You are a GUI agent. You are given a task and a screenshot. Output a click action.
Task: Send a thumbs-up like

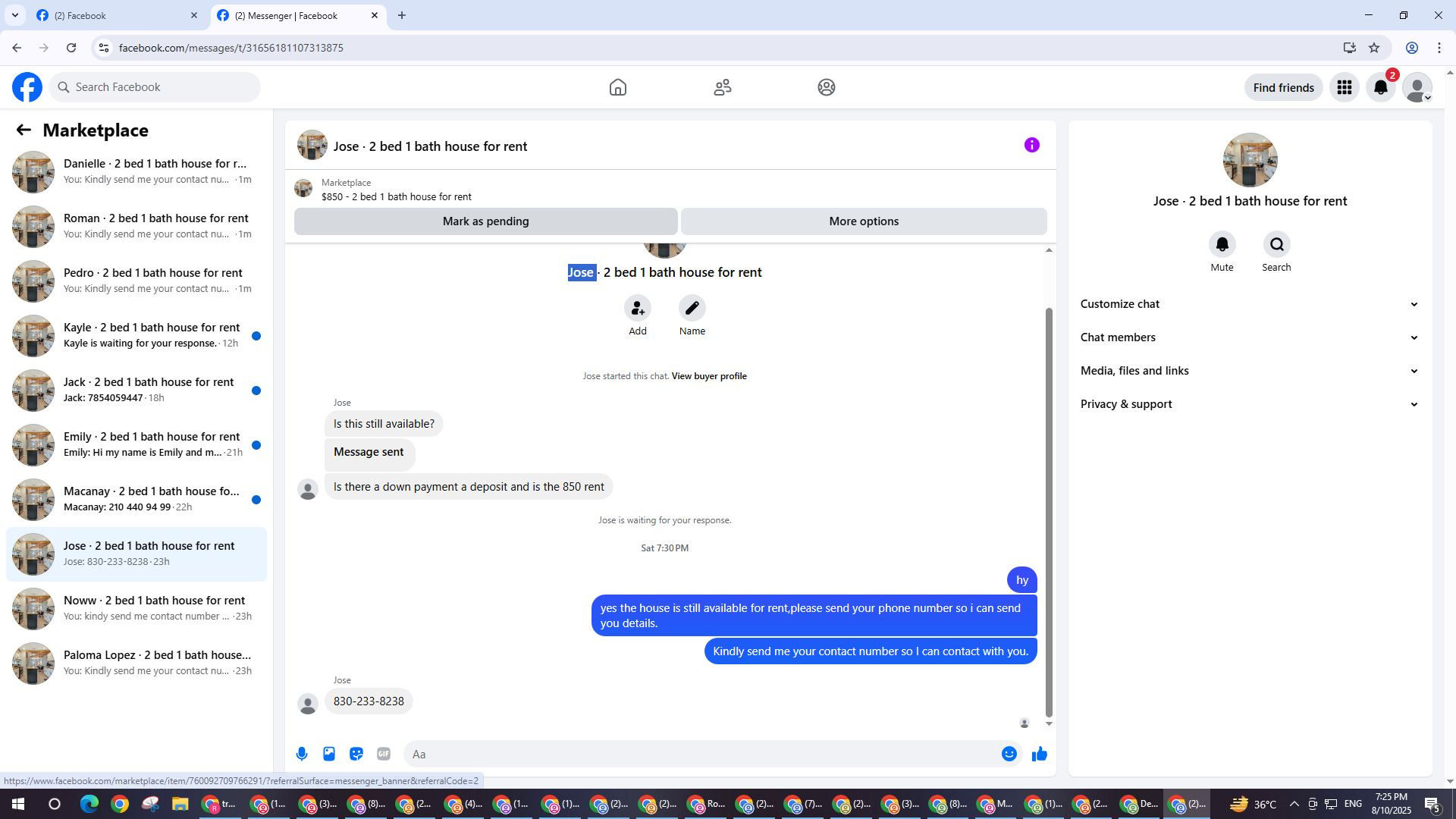pos(1040,754)
